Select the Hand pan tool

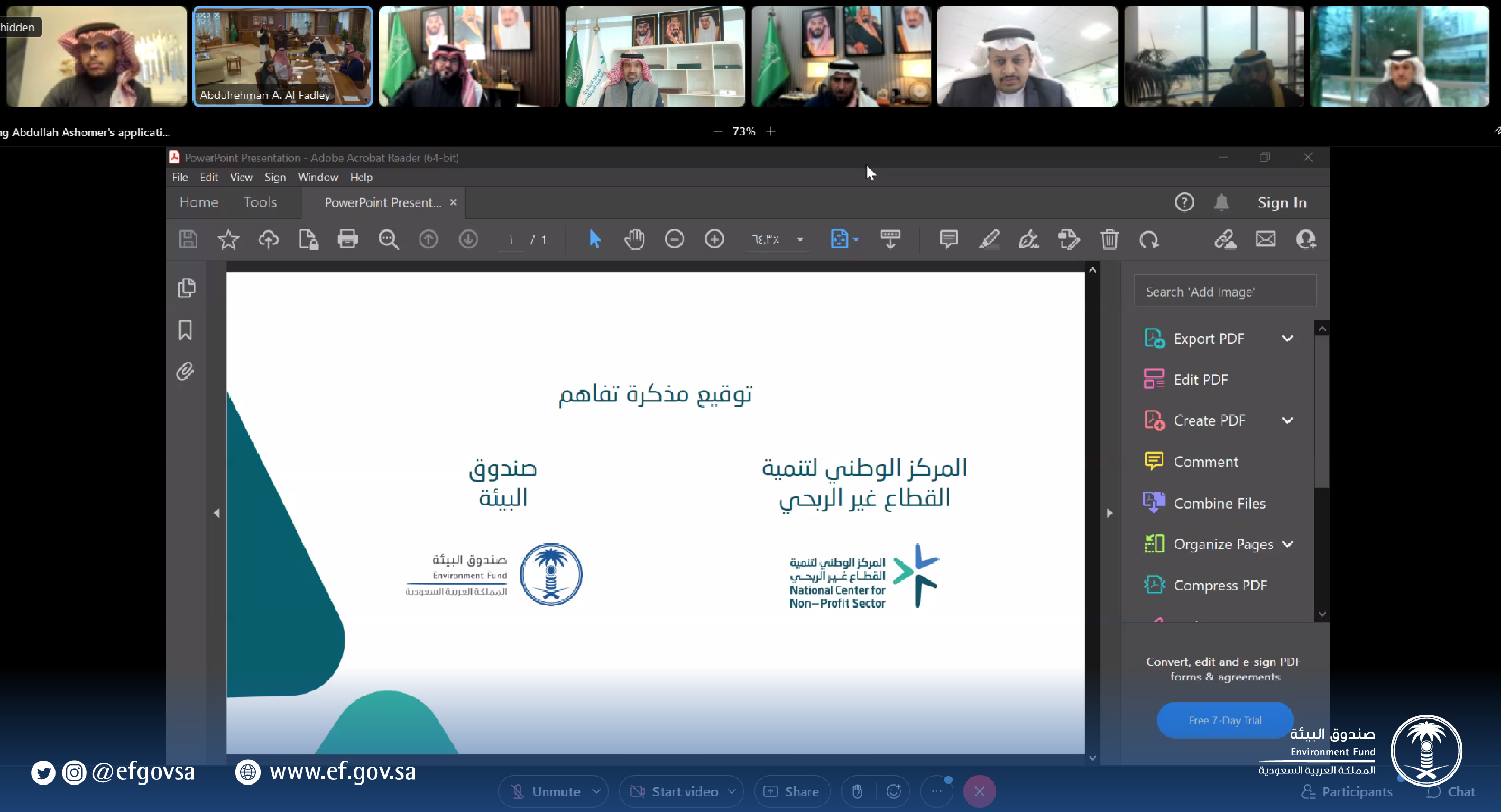634,239
